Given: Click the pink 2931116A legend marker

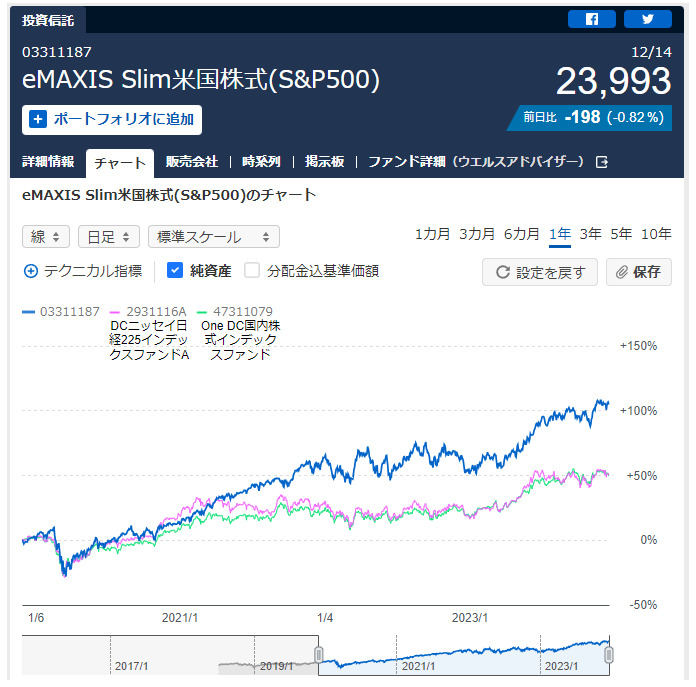Looking at the screenshot, I should tap(115, 312).
